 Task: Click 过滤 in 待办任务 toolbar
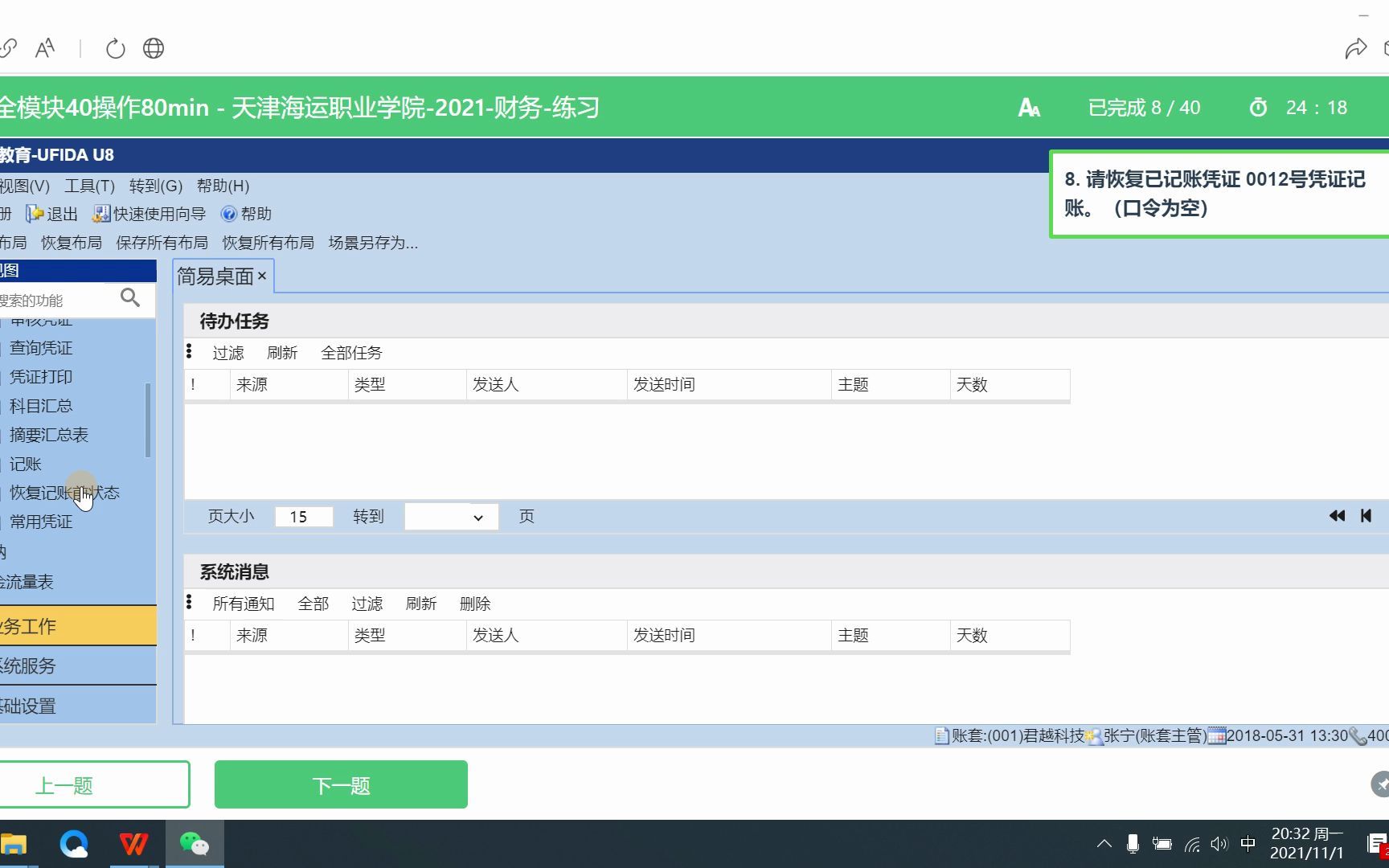click(228, 353)
